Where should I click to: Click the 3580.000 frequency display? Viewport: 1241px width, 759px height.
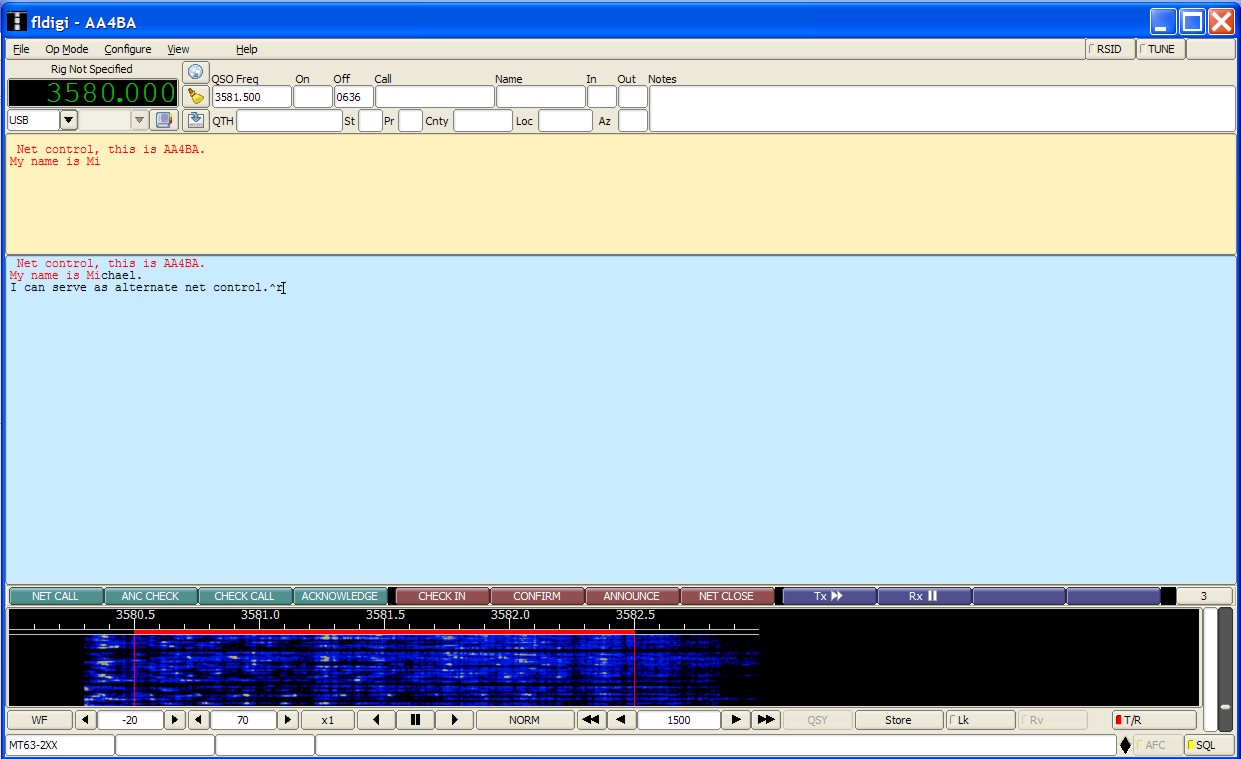pyautogui.click(x=93, y=93)
